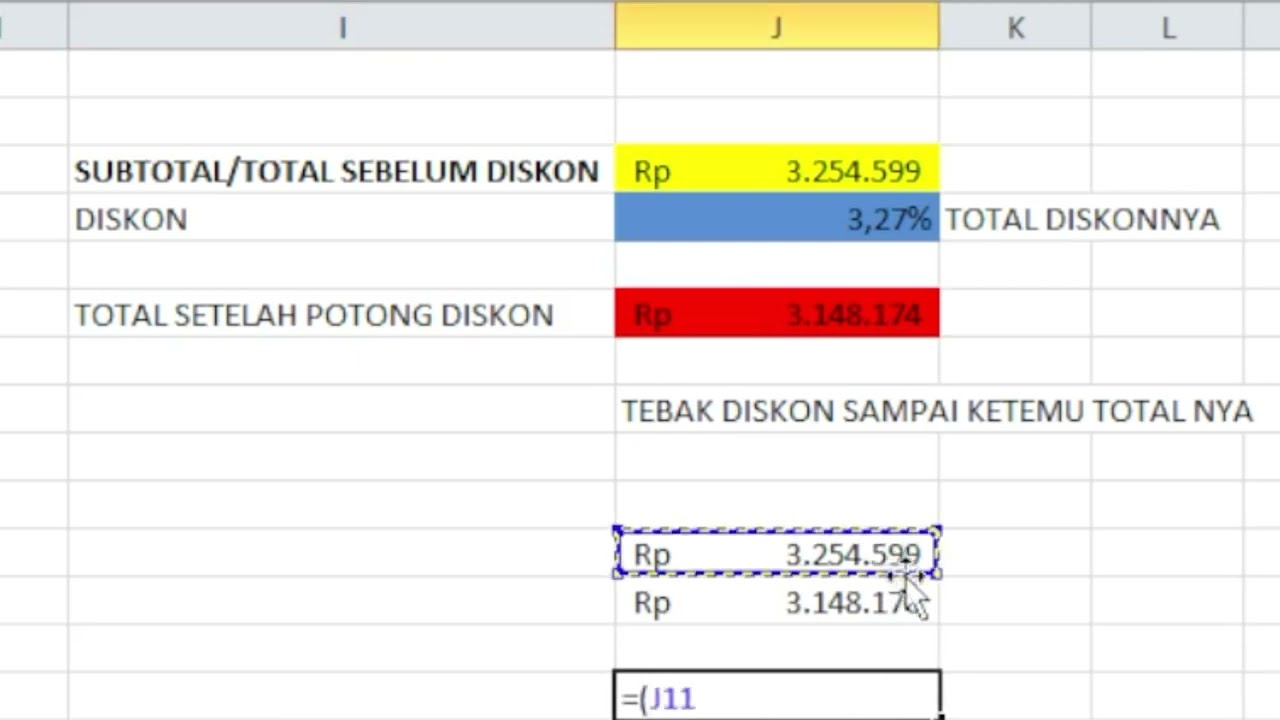Select the yellow cell with Rp 3.254.599
Screen dimensions: 1280x720
pos(777,170)
